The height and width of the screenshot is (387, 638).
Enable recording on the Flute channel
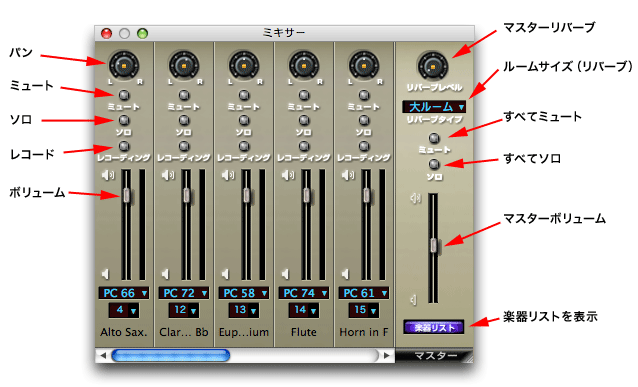point(304,146)
